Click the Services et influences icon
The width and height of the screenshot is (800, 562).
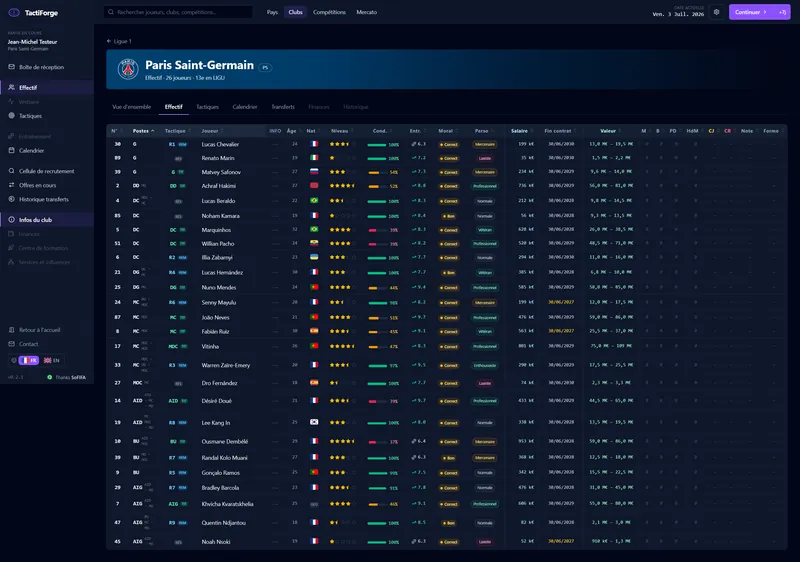coord(12,262)
